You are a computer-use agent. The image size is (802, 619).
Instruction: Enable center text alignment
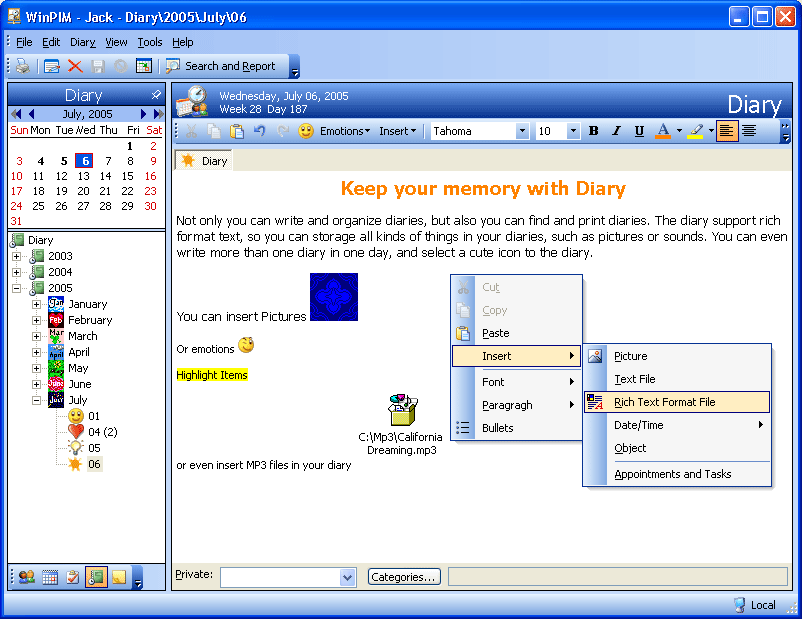749,131
